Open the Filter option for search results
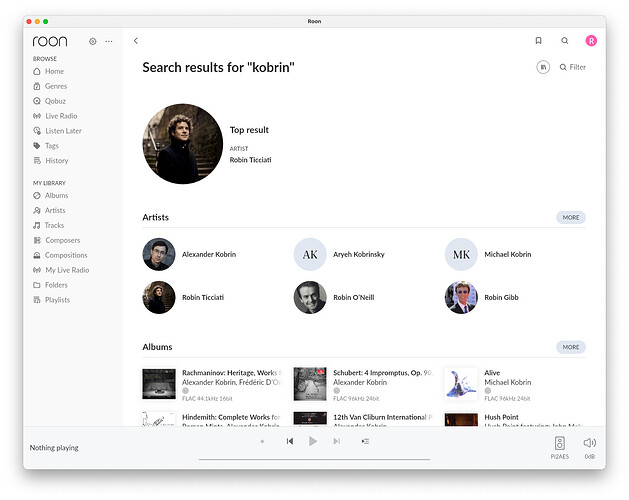 click(573, 67)
